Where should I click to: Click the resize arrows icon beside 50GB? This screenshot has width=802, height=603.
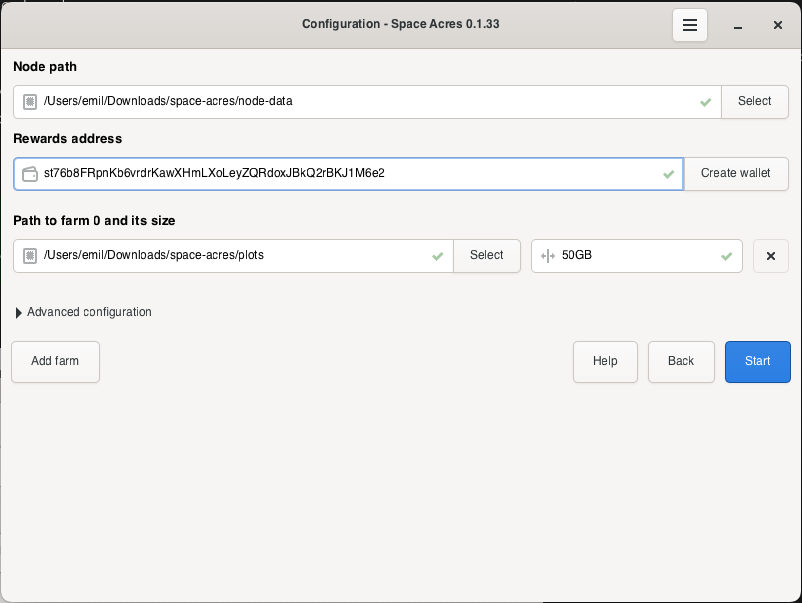(x=547, y=255)
